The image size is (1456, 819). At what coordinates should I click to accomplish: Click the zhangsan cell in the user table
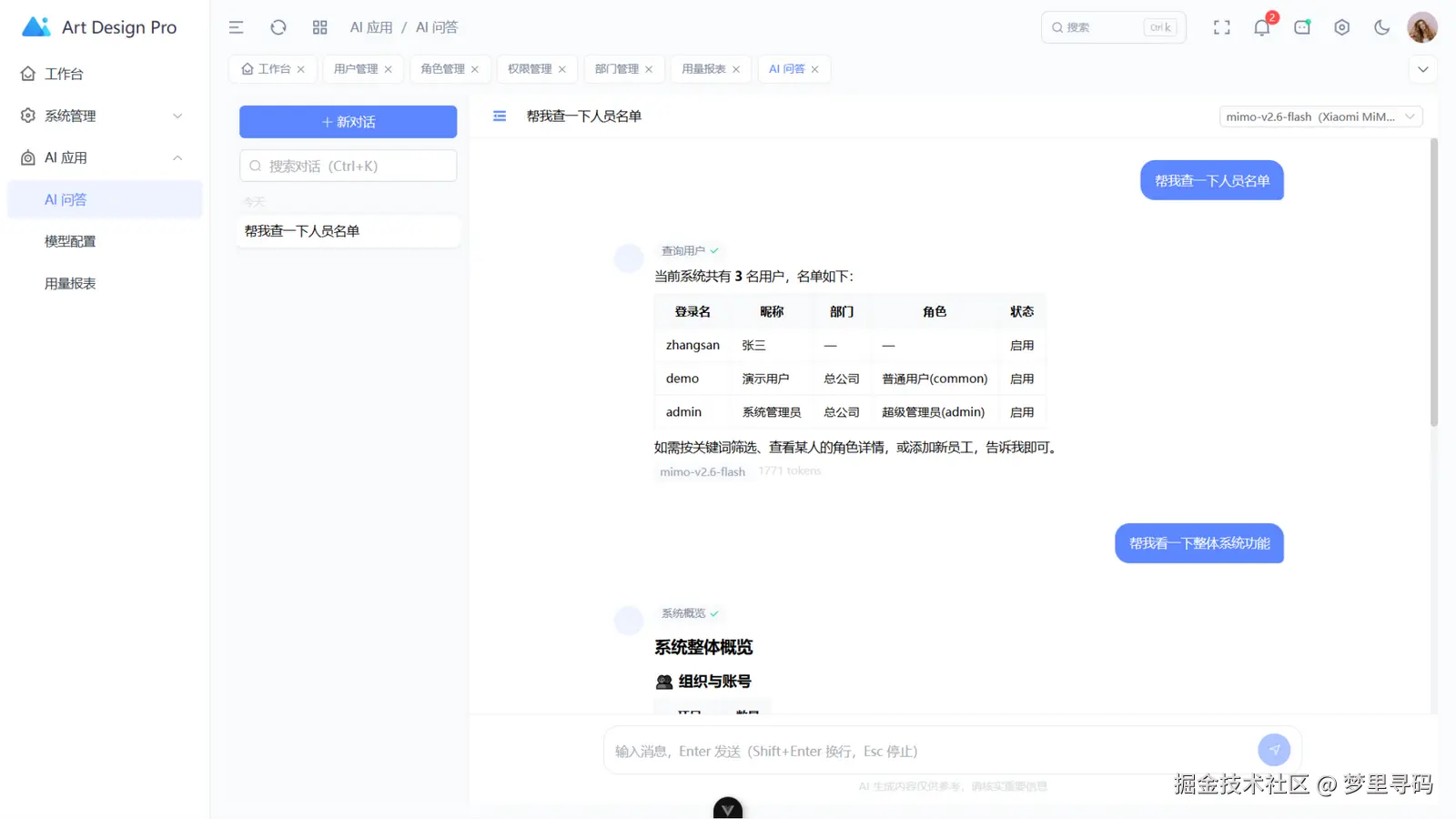[693, 345]
